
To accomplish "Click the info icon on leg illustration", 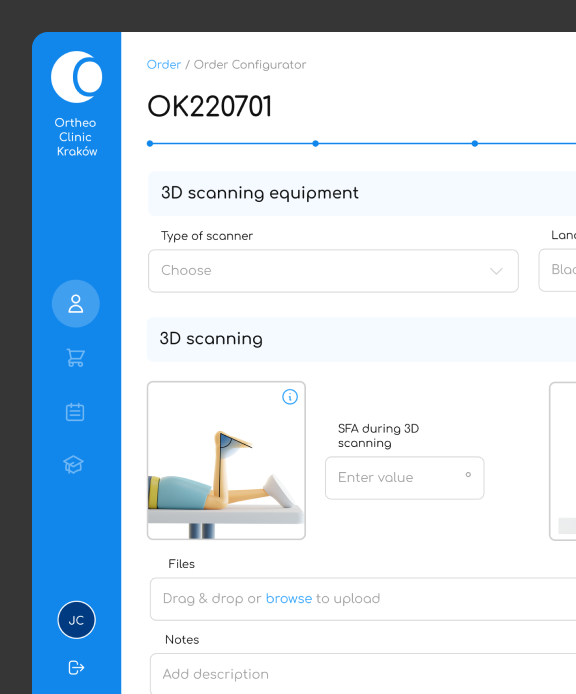I will click(290, 397).
